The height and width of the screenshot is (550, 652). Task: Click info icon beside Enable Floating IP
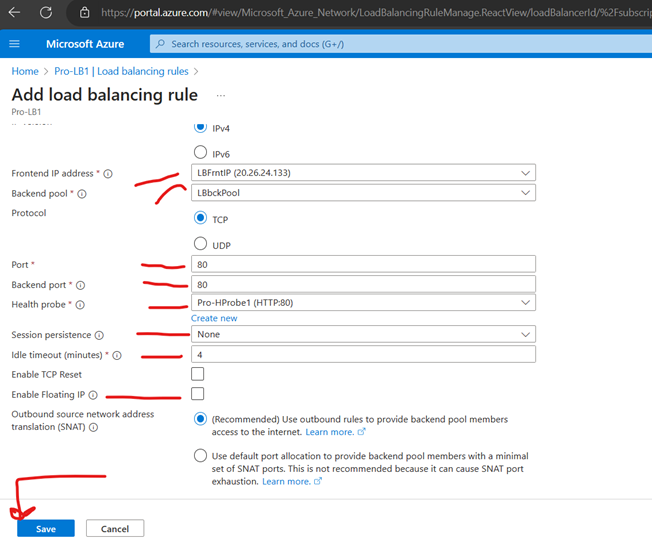point(93,395)
